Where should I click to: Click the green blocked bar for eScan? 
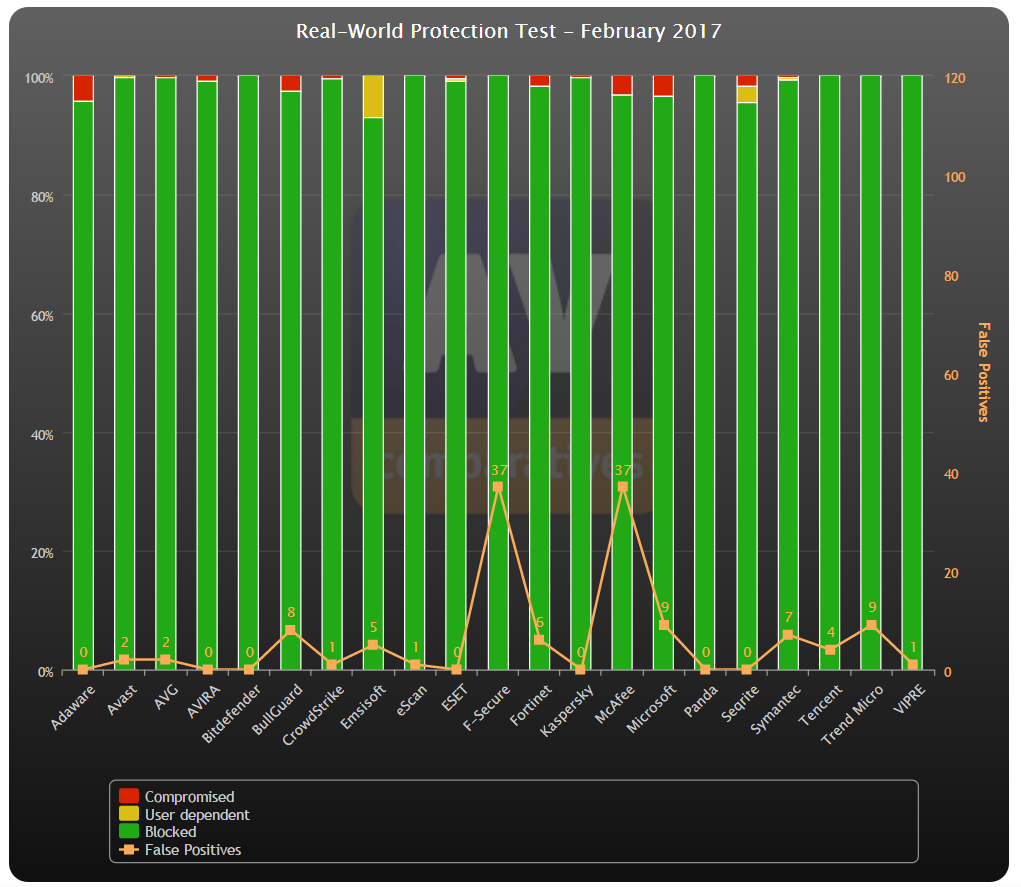point(415,373)
